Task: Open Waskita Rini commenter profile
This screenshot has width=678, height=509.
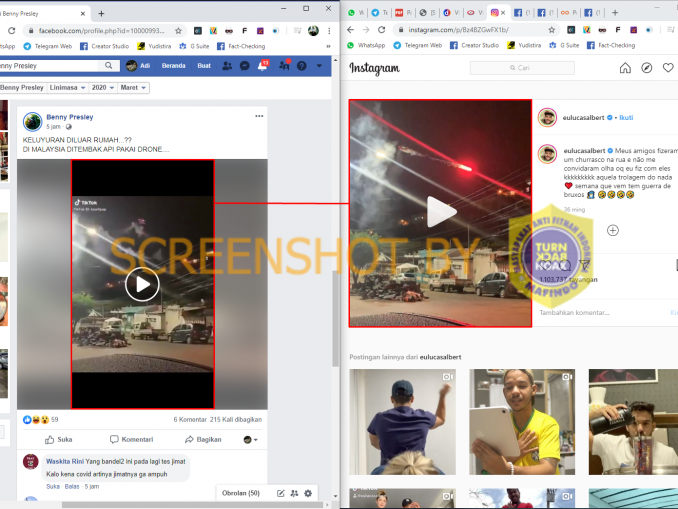Action: tap(65, 461)
